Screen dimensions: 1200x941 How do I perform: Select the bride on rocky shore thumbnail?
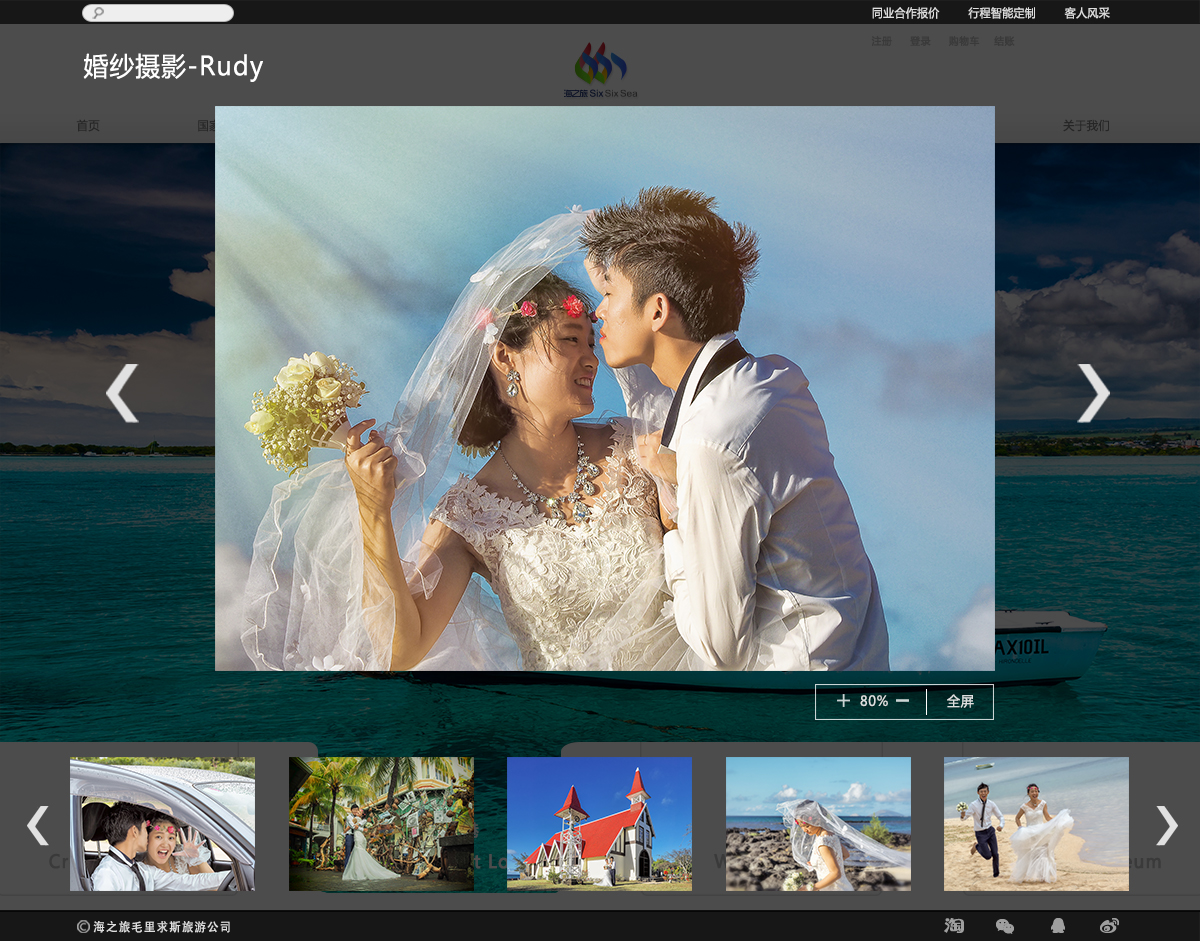(818, 824)
